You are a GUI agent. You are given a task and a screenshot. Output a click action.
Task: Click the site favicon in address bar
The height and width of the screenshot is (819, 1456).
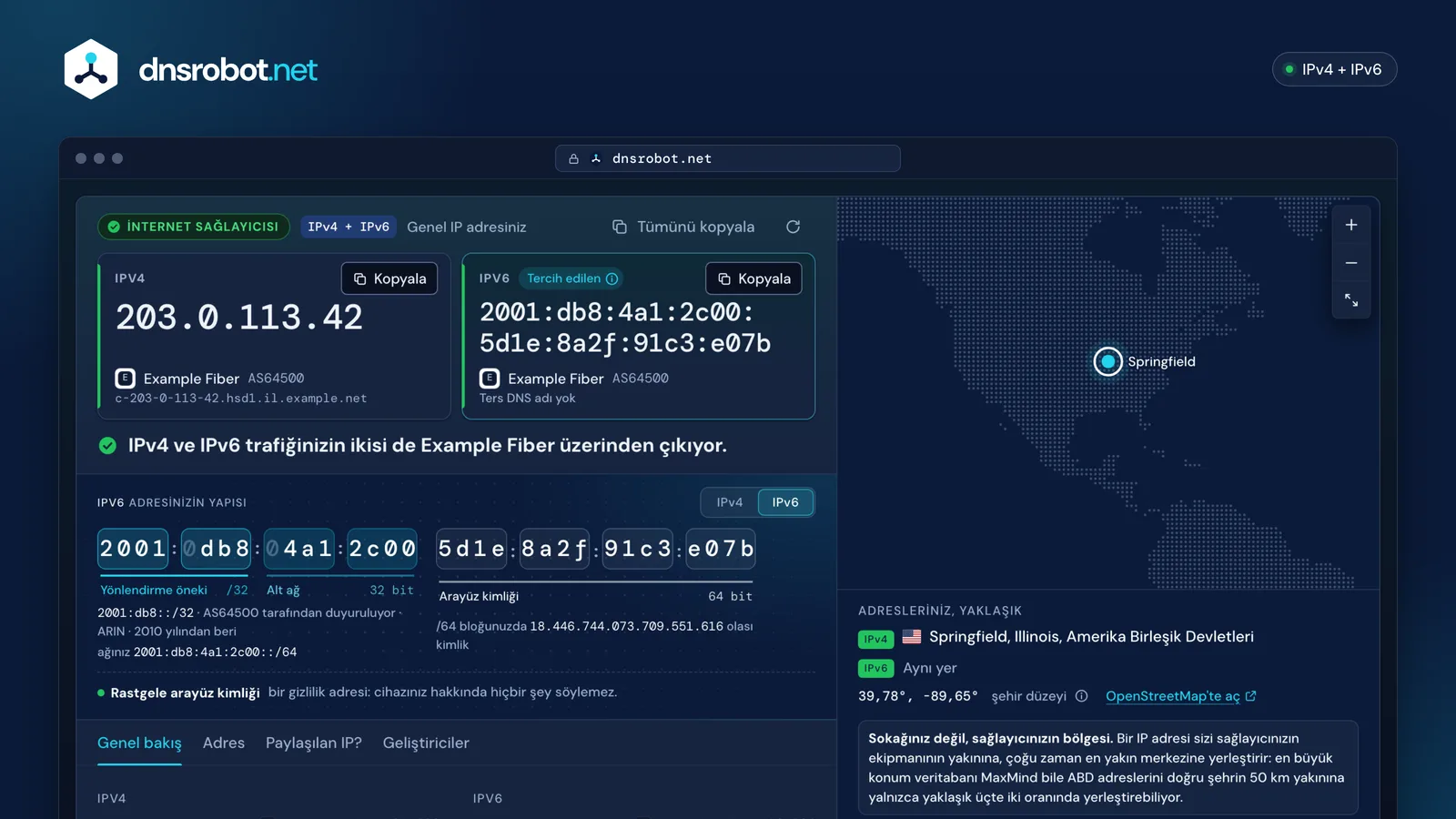596,158
